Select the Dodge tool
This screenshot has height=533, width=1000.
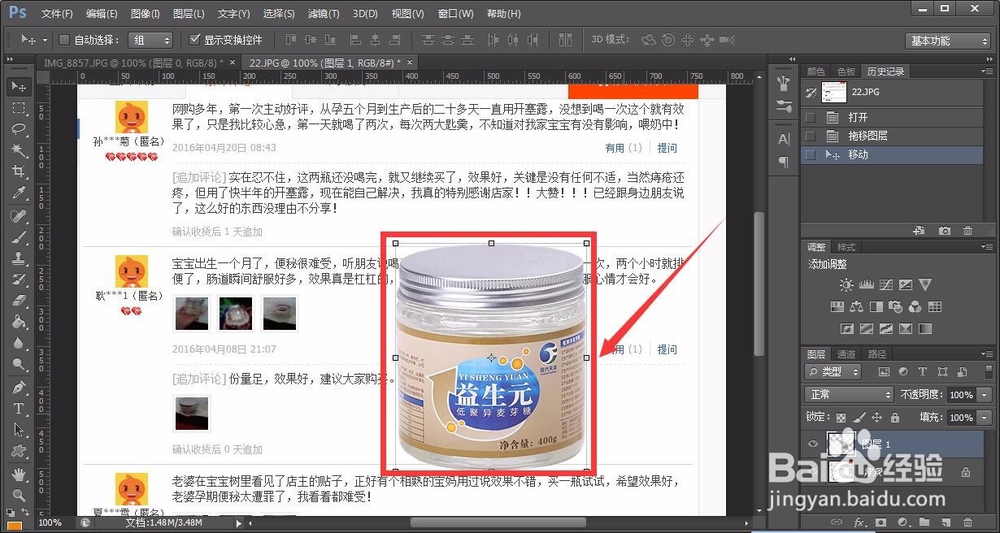point(18,364)
